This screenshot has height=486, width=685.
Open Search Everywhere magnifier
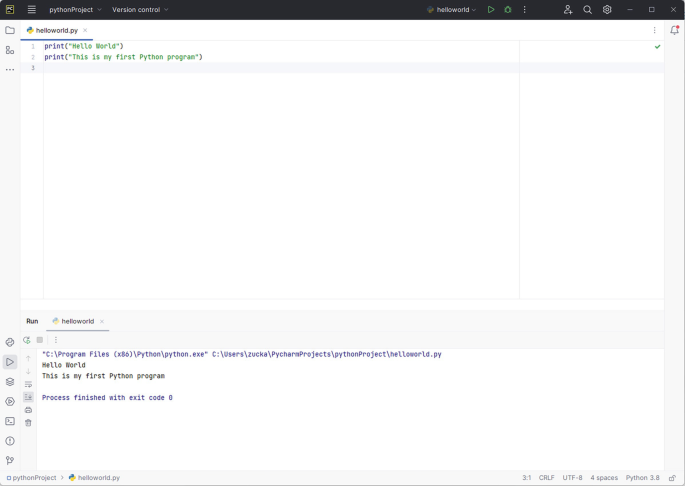588,10
